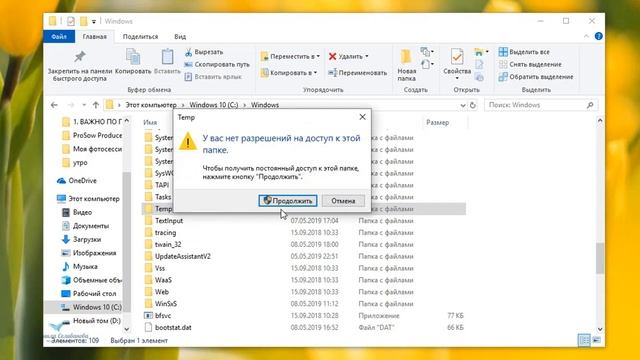Screen dimensions: 640x360
Task: Select Windows 10 (C:) in navigation pane
Action: click(91, 307)
